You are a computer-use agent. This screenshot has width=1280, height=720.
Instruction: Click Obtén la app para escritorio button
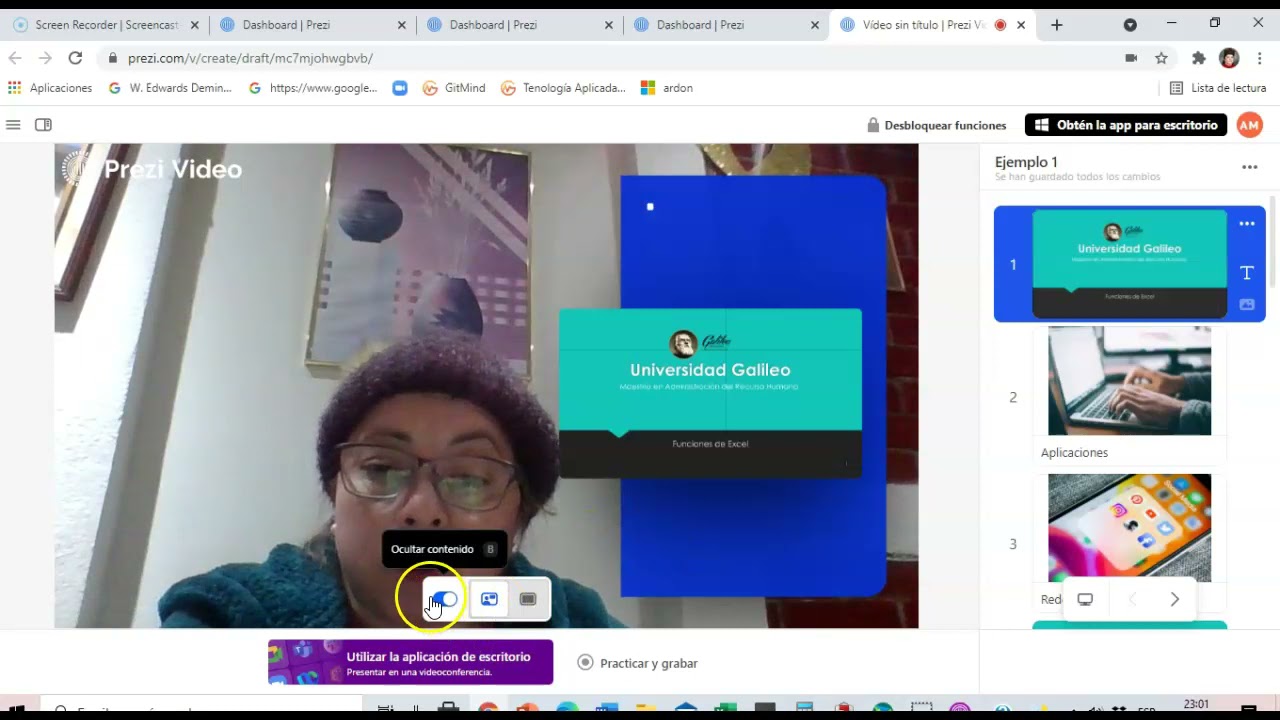pyautogui.click(x=1126, y=125)
